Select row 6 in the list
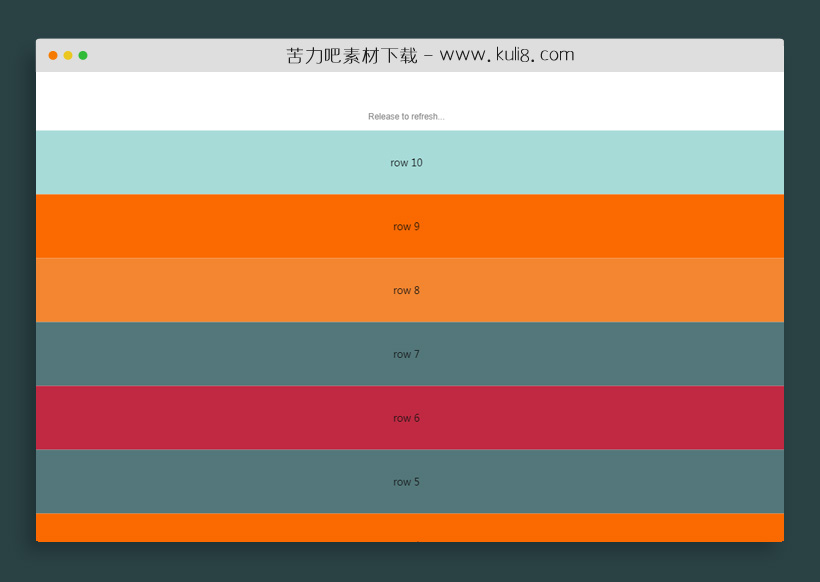820x582 pixels. coord(406,418)
